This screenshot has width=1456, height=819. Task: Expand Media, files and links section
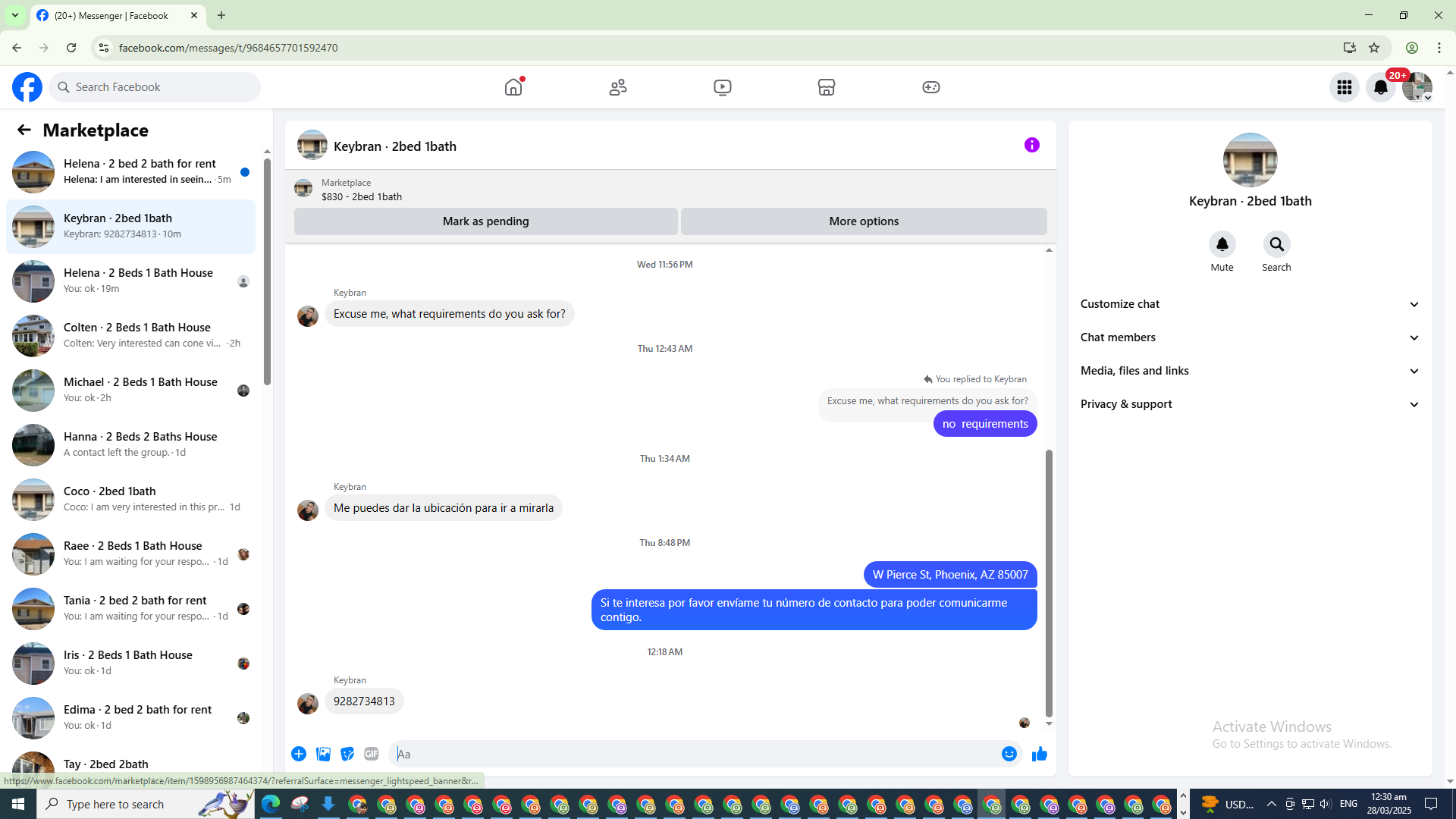[x=1250, y=371]
